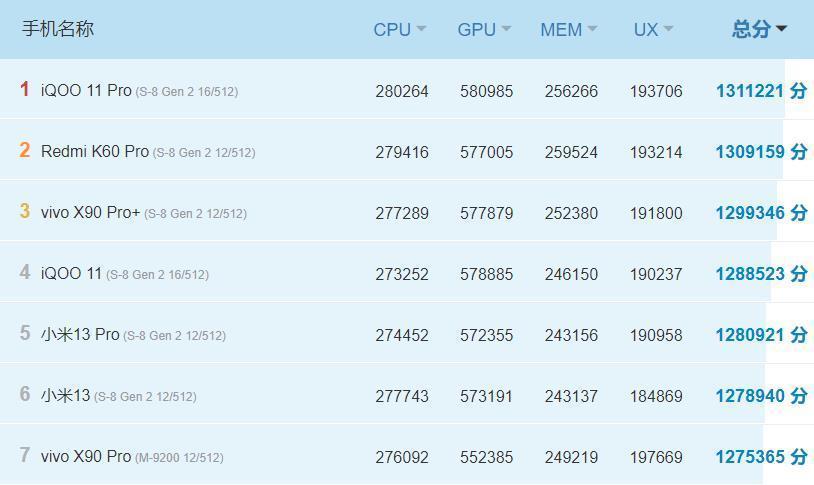Click GPU score 580985
The height and width of the screenshot is (485, 814).
click(486, 91)
